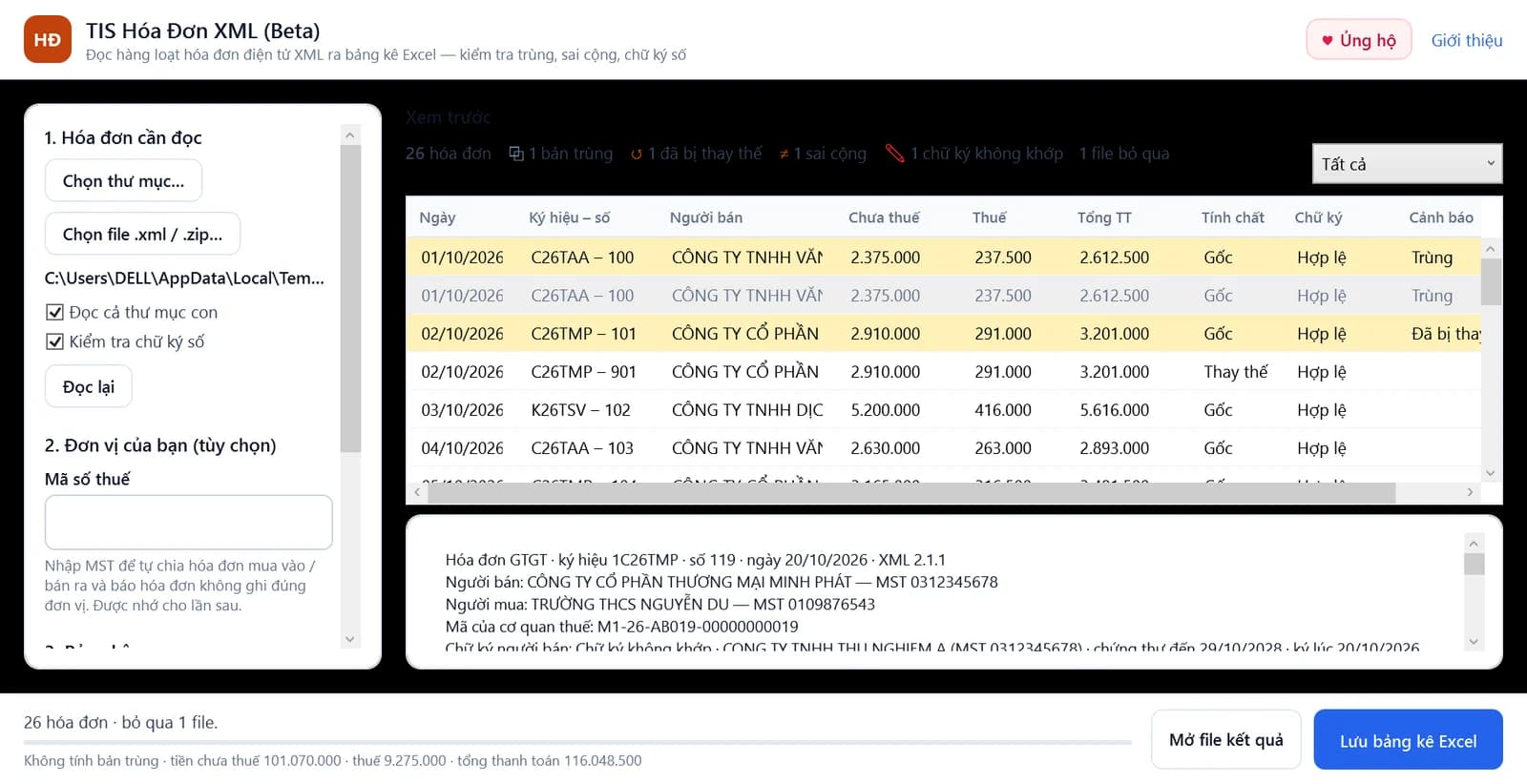This screenshot has height=784, width=1527.
Task: Click the 'Đã bị thay' warning cell
Action: tap(1446, 334)
